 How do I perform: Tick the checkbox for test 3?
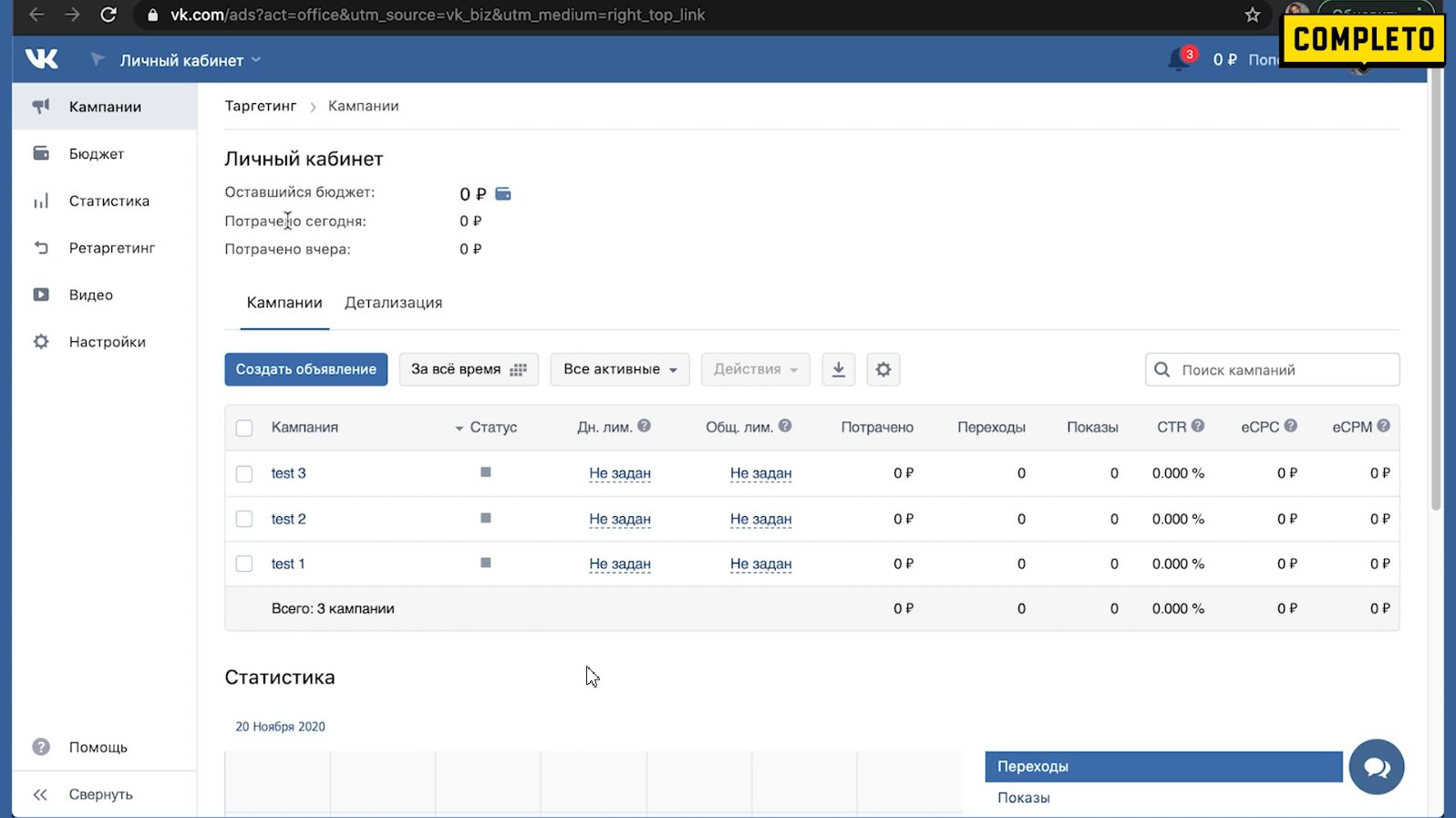[244, 474]
